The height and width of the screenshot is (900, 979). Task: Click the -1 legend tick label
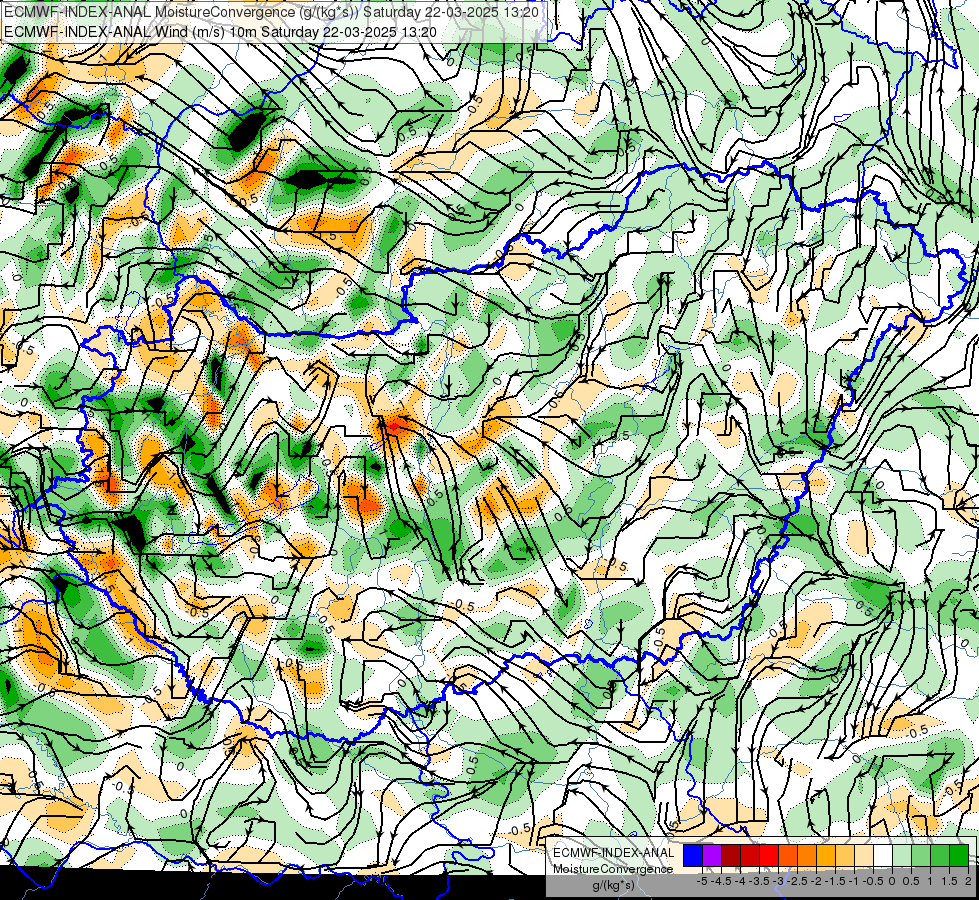click(854, 881)
